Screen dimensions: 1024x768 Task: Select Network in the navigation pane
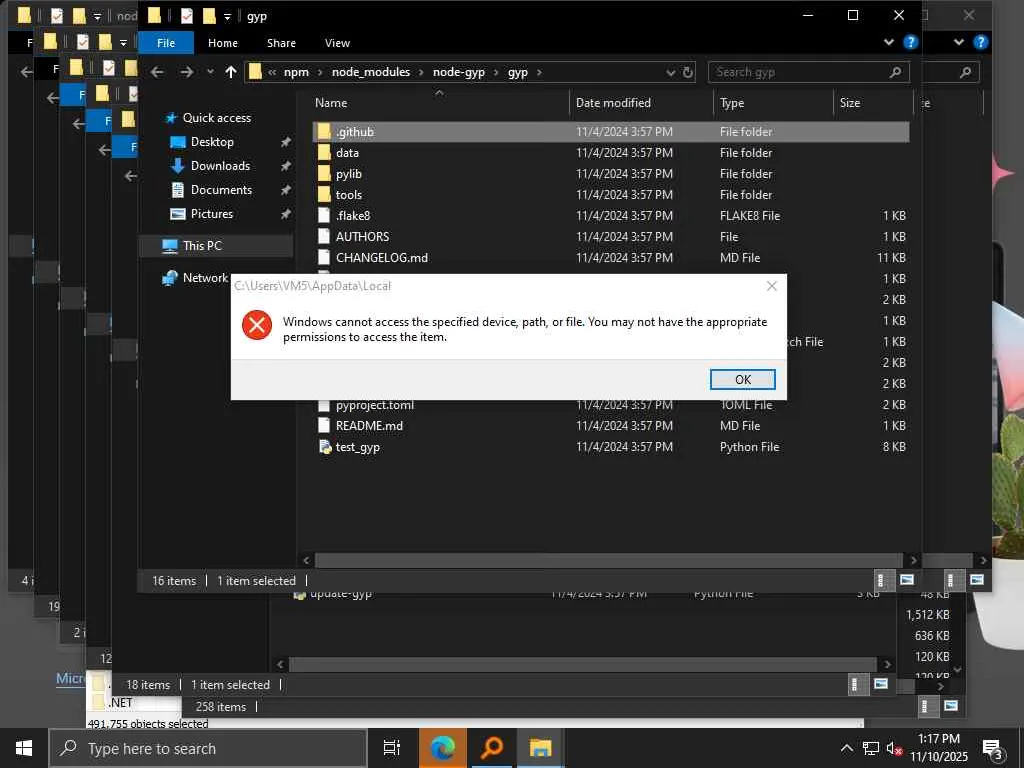click(205, 278)
